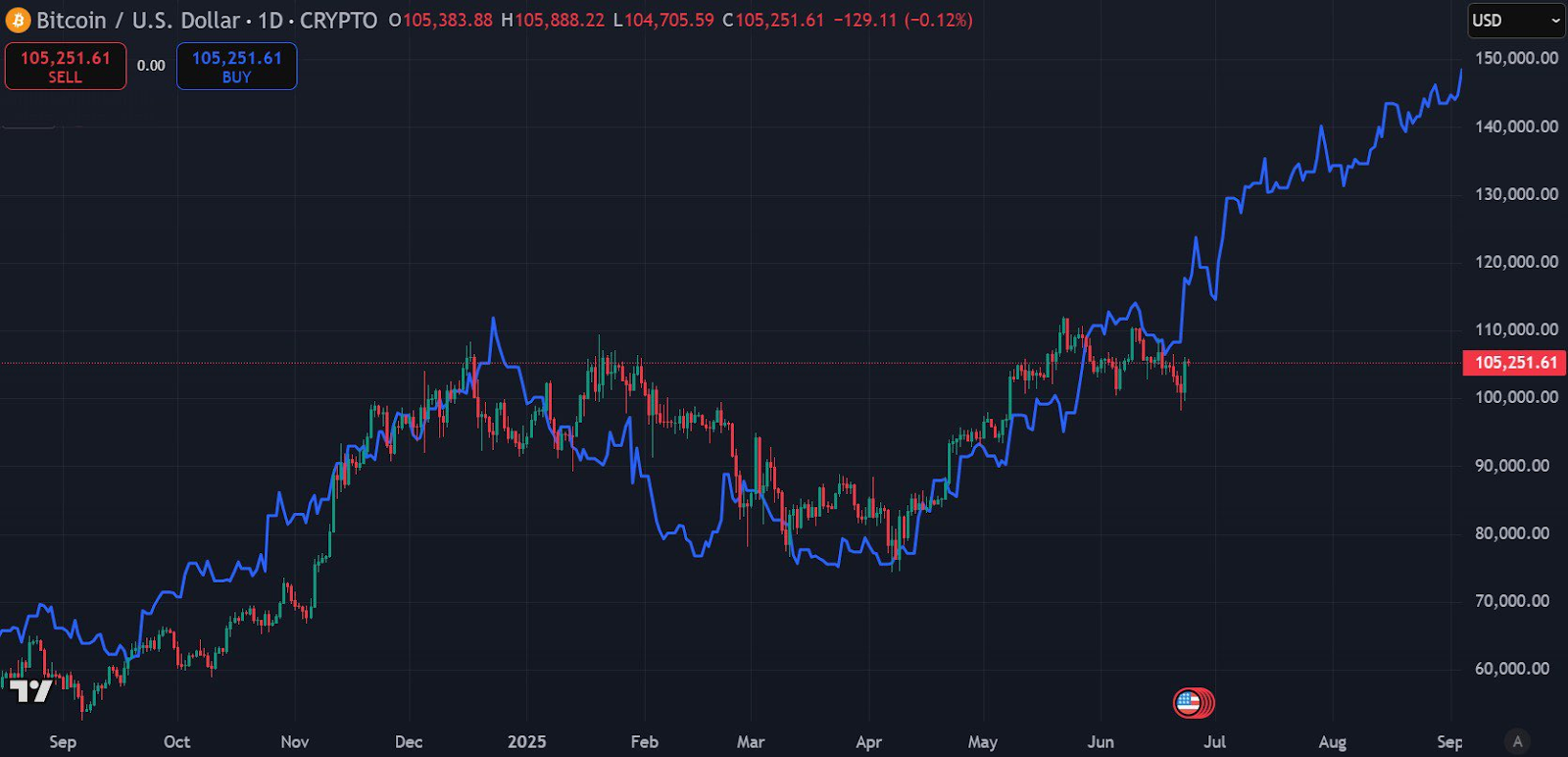Click the red SELL button
The height and width of the screenshot is (757, 1568).
(x=66, y=67)
